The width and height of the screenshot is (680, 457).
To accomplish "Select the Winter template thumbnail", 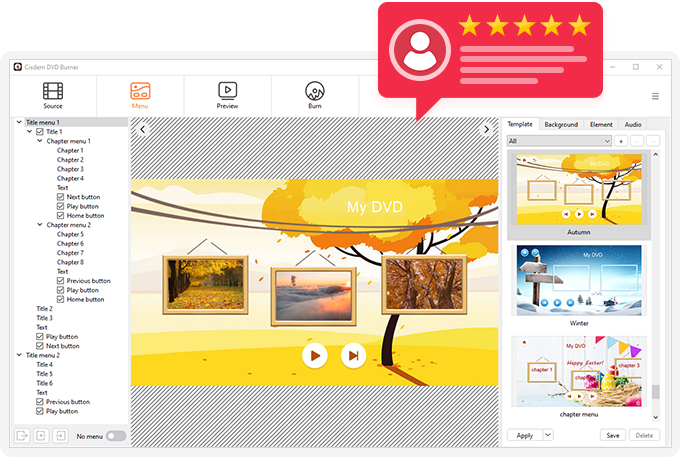I will tap(579, 280).
